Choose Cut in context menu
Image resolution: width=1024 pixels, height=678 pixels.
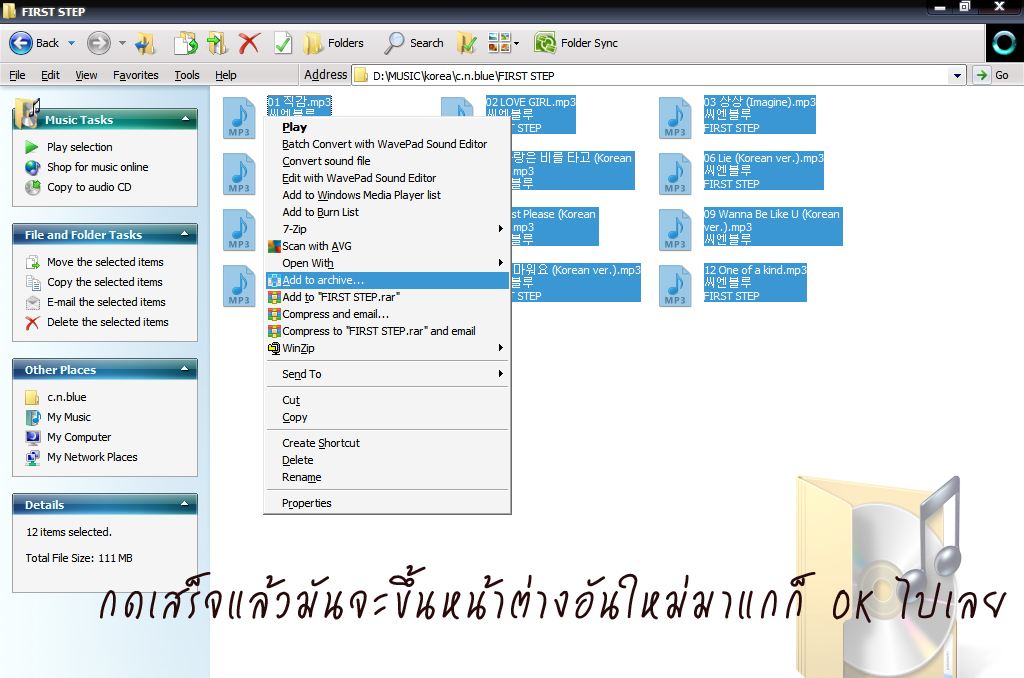point(387,400)
